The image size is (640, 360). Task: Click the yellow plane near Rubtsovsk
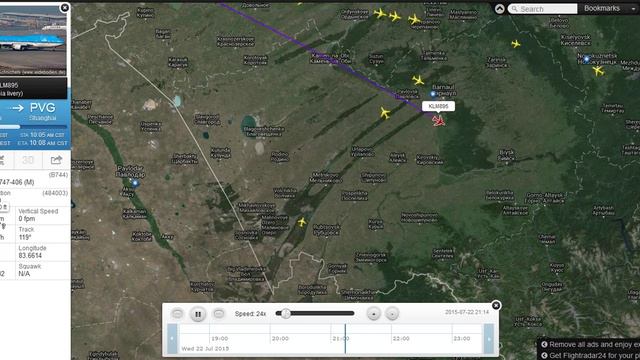tap(302, 222)
